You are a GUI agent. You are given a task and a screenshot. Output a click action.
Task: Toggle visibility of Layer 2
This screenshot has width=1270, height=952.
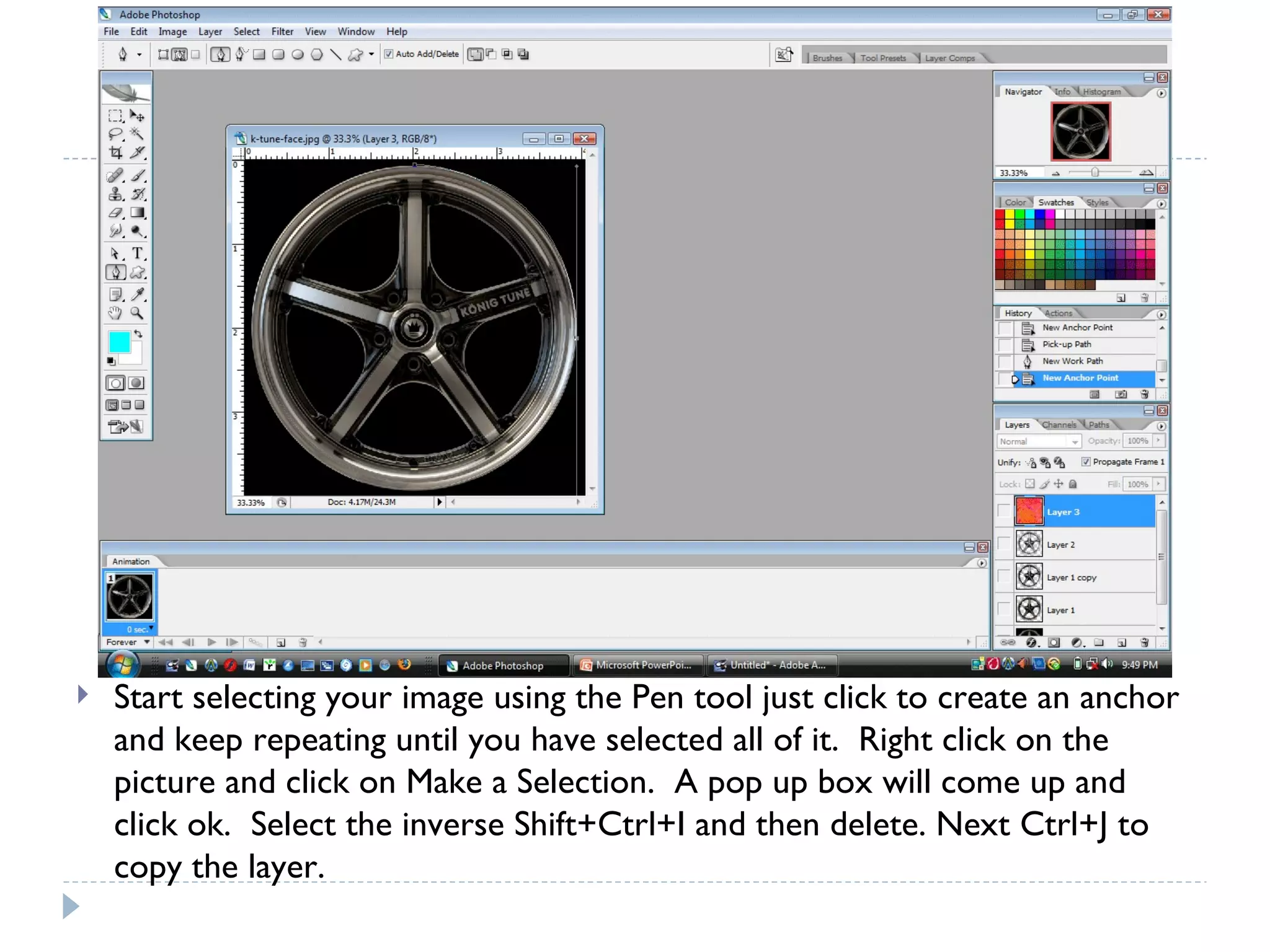click(x=1004, y=544)
